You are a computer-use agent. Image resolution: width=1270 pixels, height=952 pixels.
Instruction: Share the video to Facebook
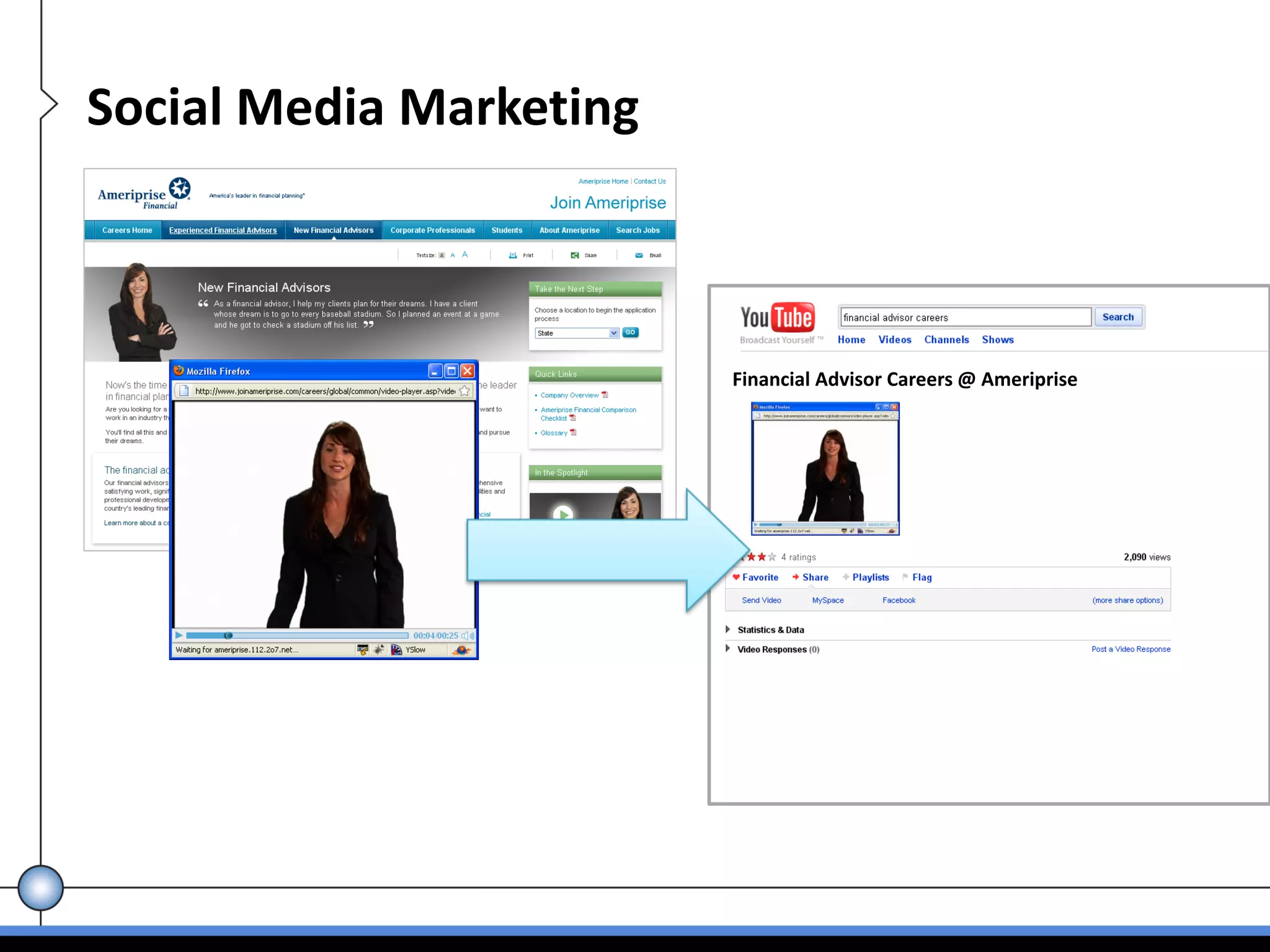point(899,600)
